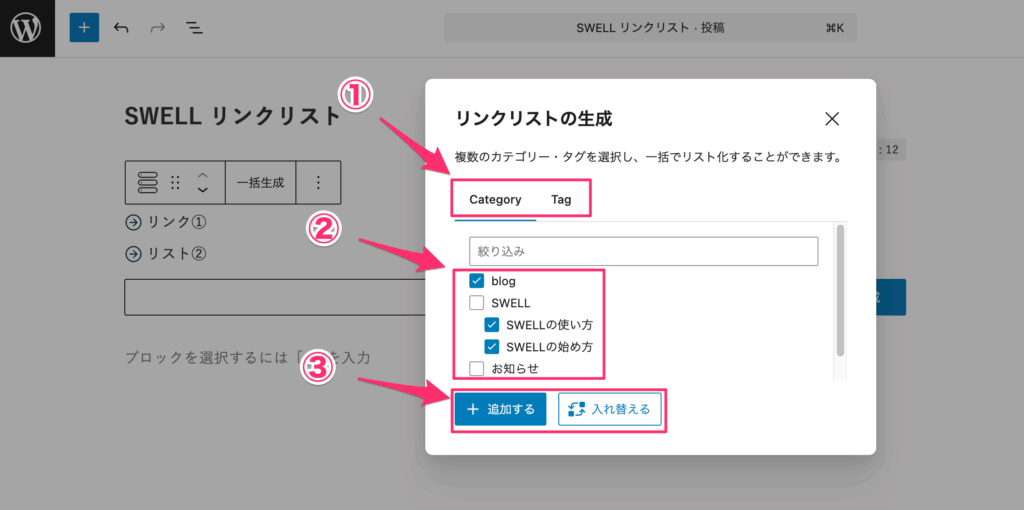Click the link list block type icon

coord(147,182)
